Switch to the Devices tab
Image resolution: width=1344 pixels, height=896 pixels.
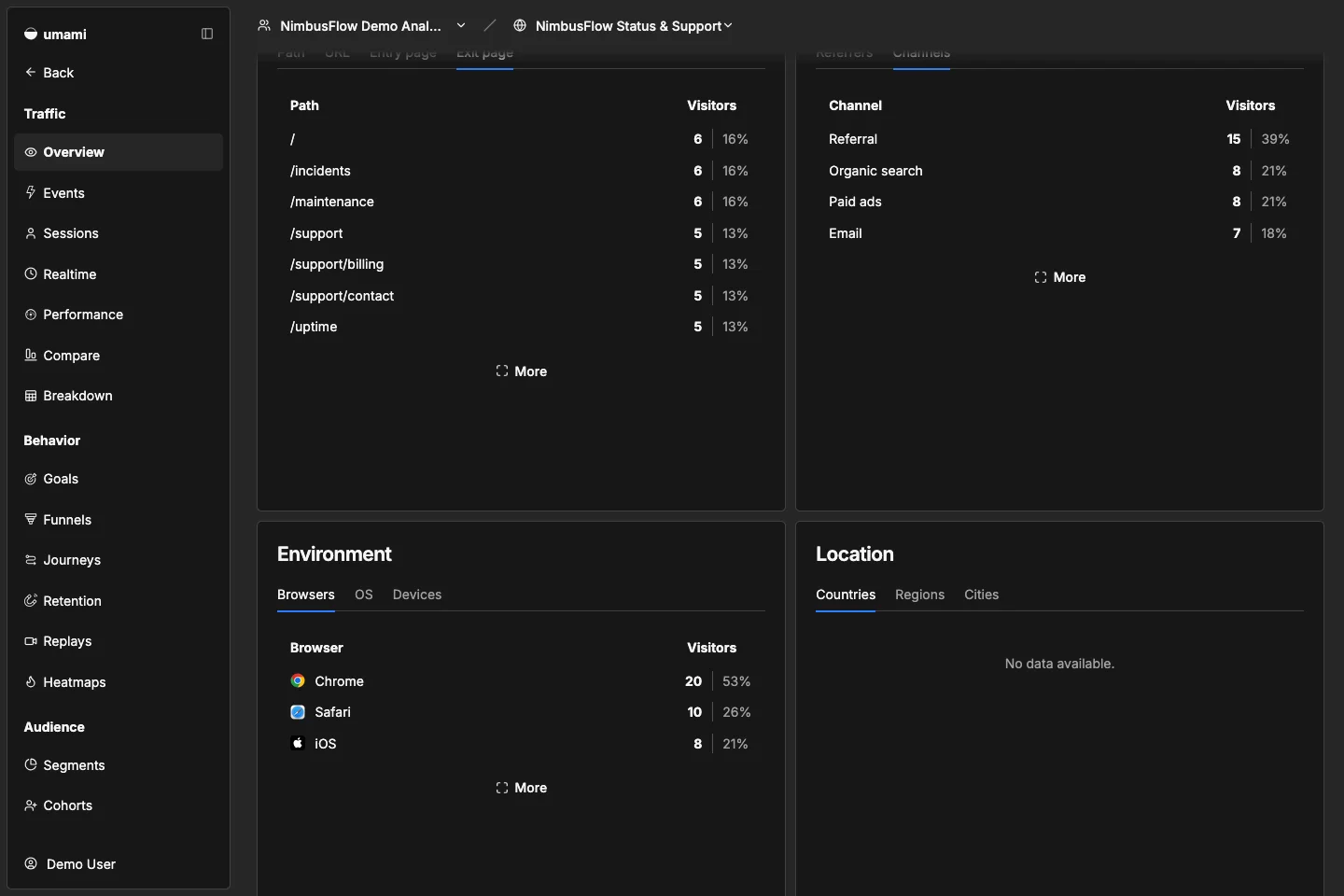pyautogui.click(x=417, y=595)
